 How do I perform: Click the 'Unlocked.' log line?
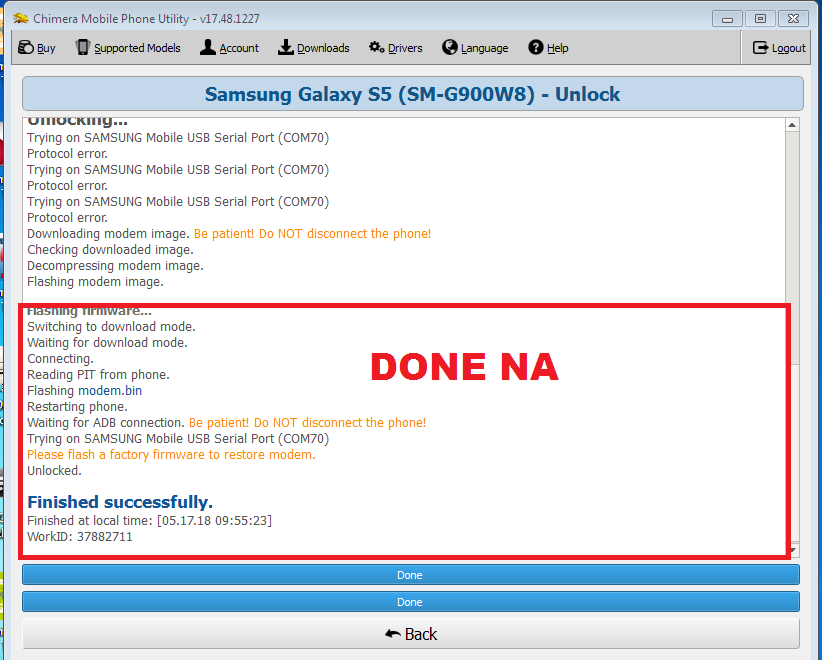55,470
